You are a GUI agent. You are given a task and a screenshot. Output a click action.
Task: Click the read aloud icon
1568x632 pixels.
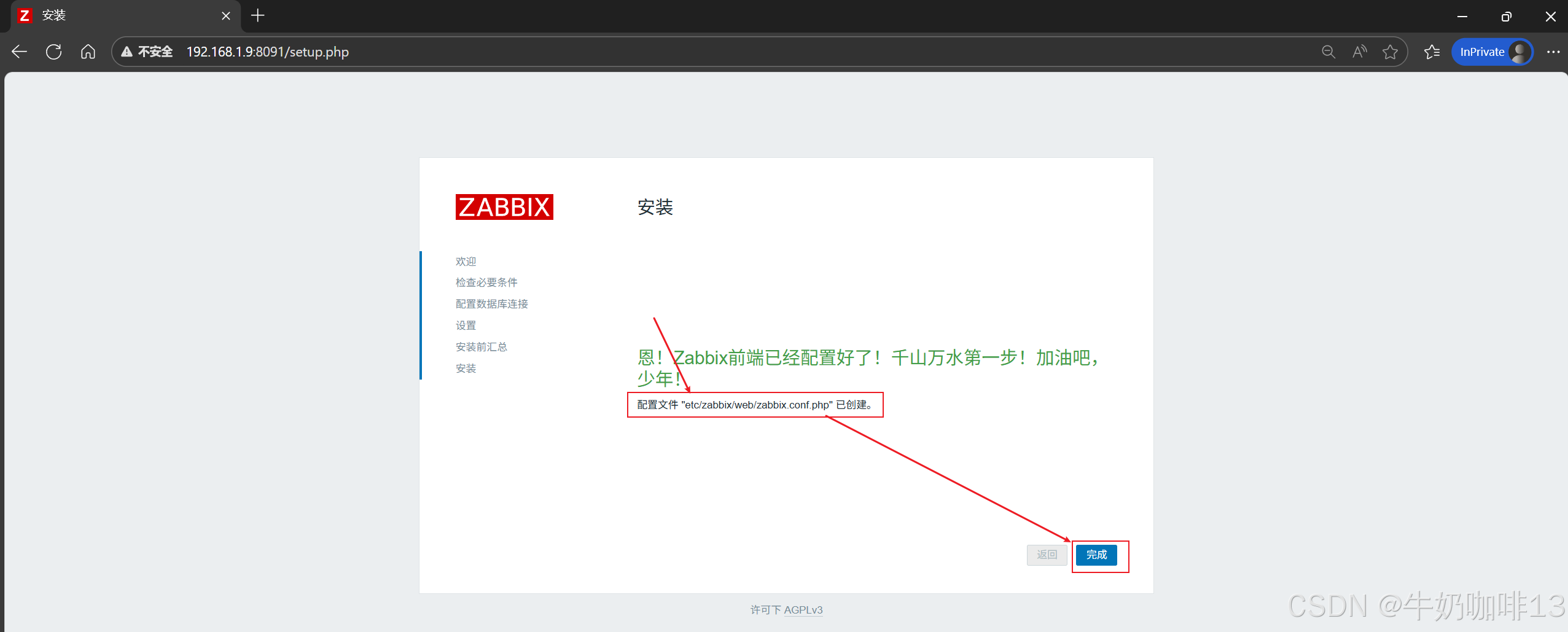1359,52
